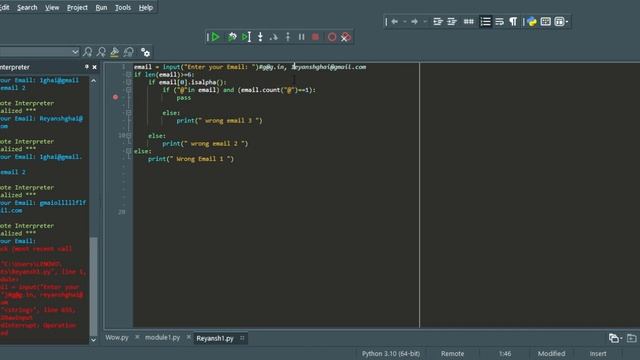The height and width of the screenshot is (360, 640).
Task: Open the Tools menu
Action: [123, 7]
